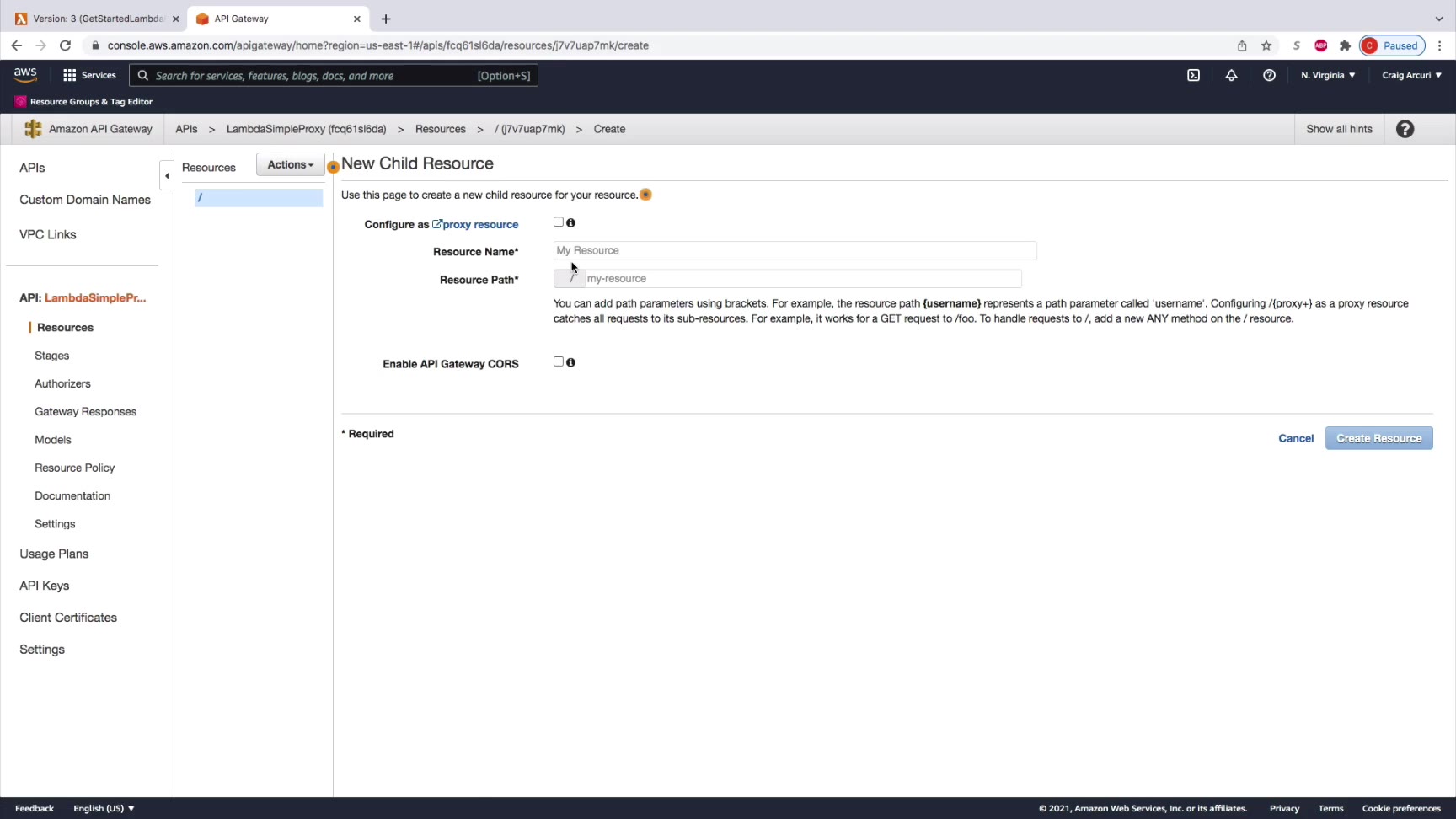Click the Create Resource button

click(1378, 438)
